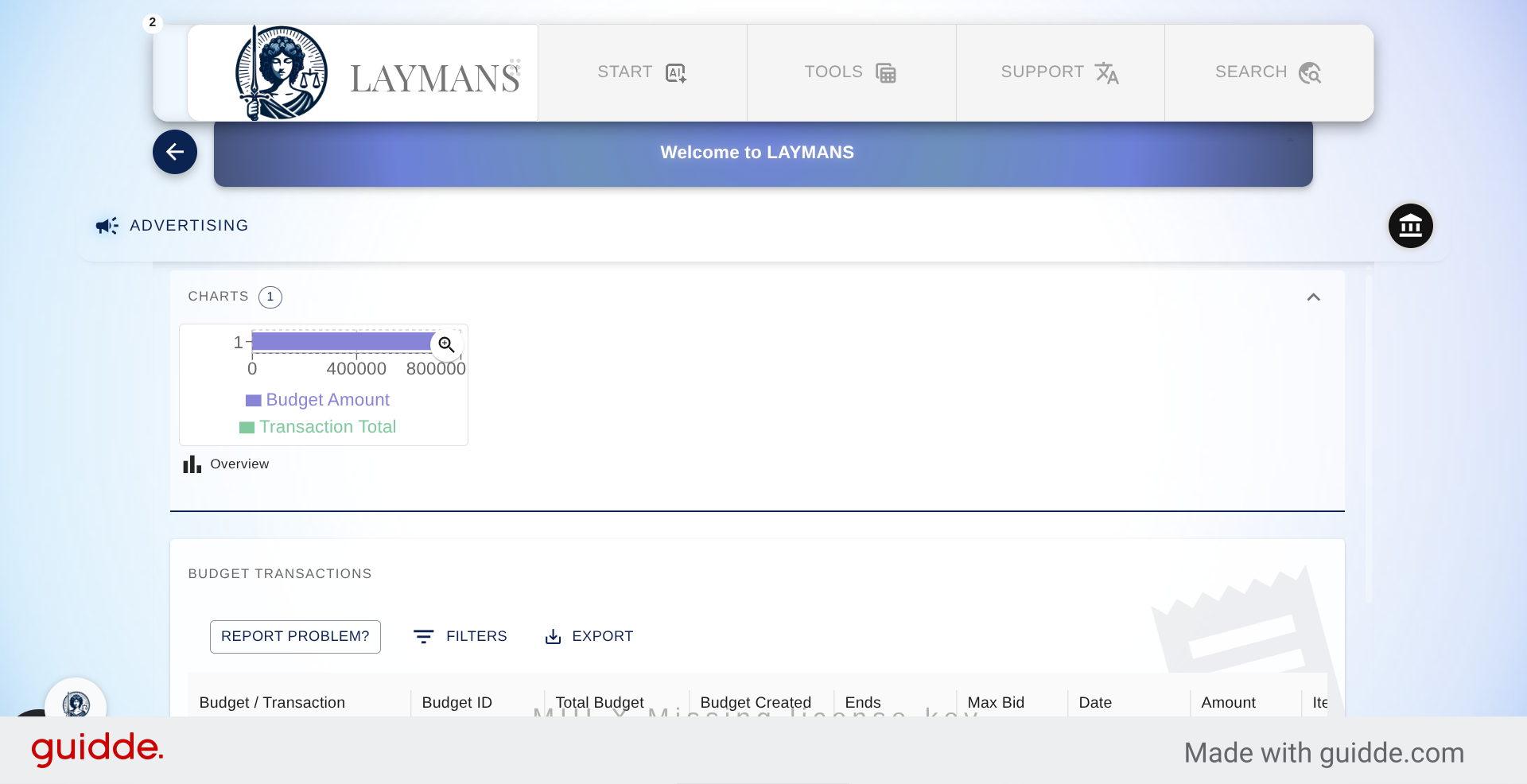Click the SUPPORT translate icon
1527x784 pixels.
point(1109,73)
